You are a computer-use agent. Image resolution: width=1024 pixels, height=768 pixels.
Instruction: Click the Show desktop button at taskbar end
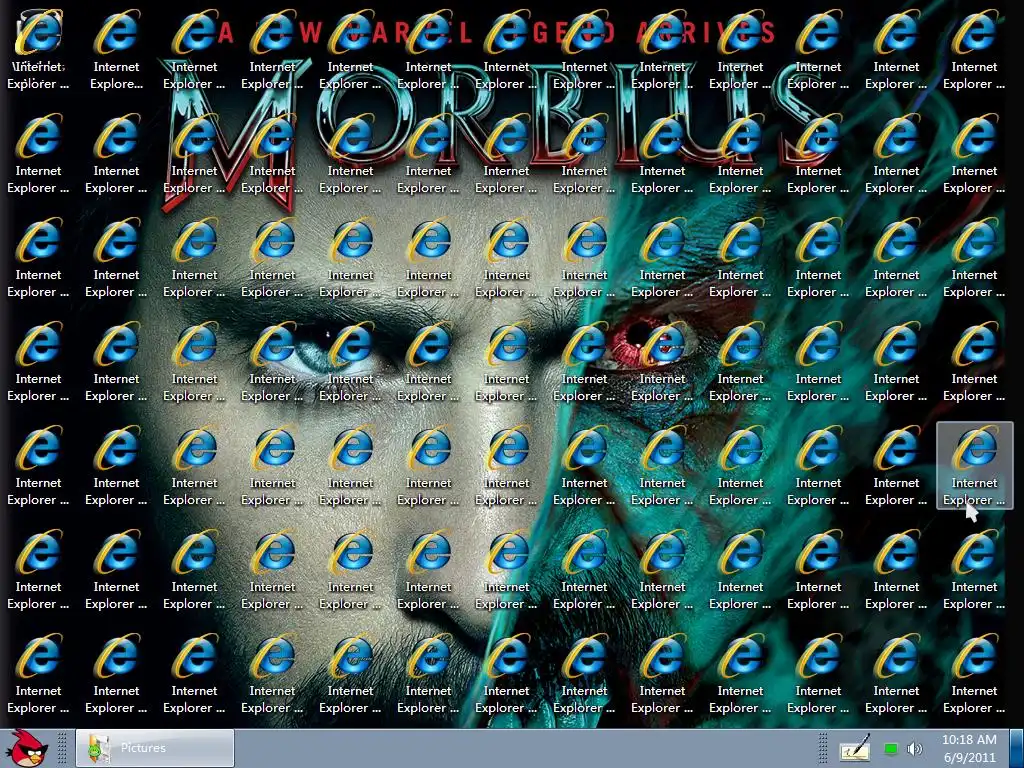pyautogui.click(x=1016, y=748)
